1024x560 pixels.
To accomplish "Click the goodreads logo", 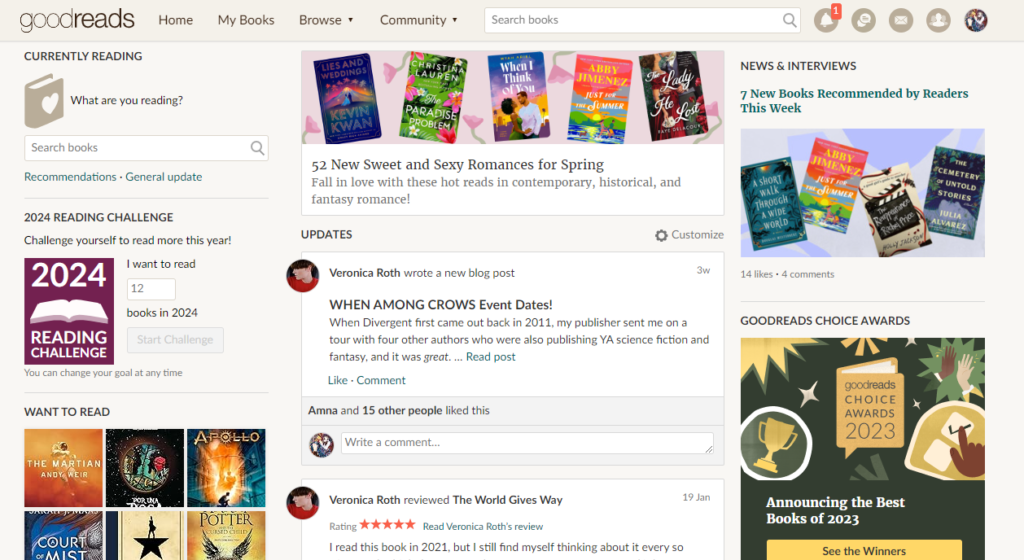I will pos(77,20).
